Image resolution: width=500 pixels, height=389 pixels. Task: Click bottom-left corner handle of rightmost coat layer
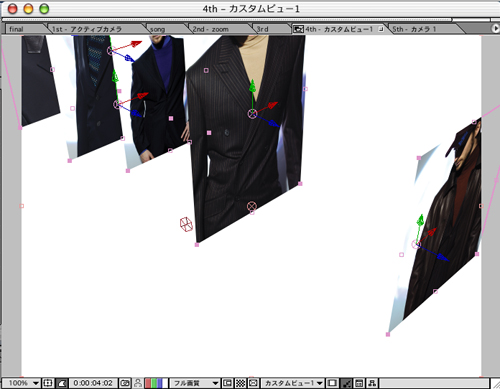point(388,334)
